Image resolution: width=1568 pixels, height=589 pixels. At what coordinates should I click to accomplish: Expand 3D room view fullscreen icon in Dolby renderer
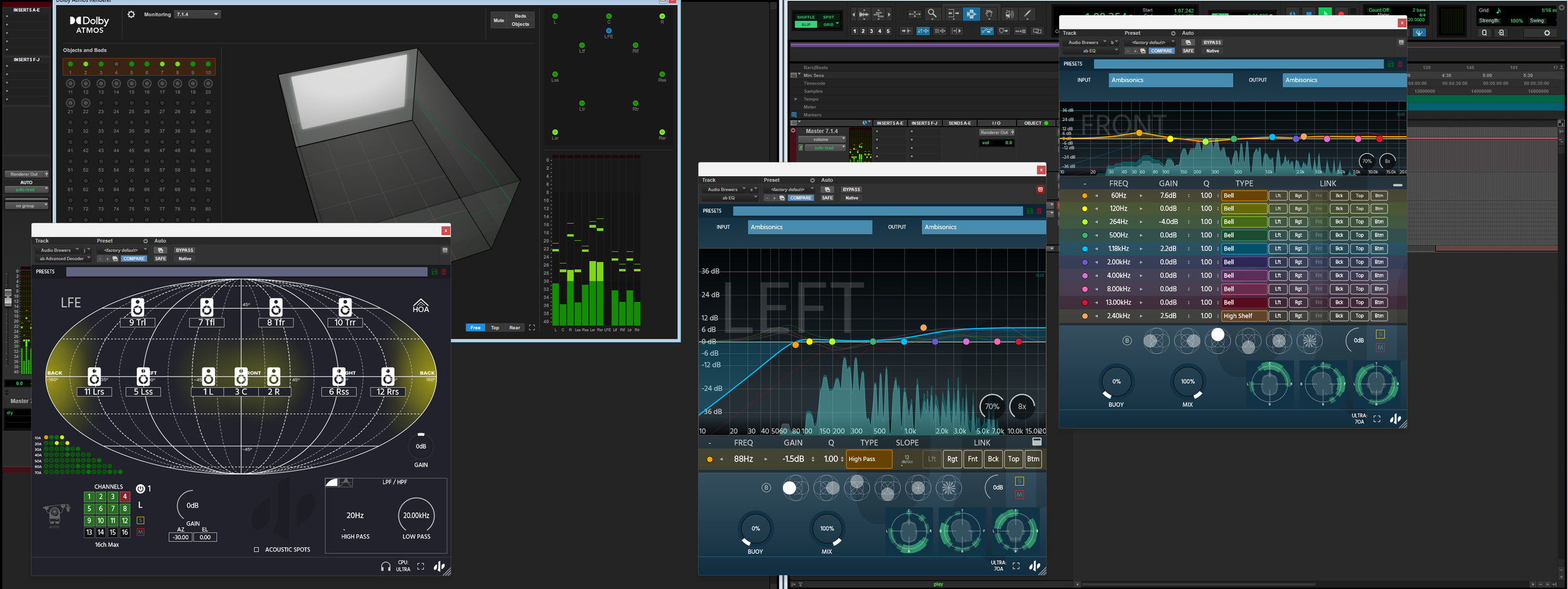(x=532, y=327)
